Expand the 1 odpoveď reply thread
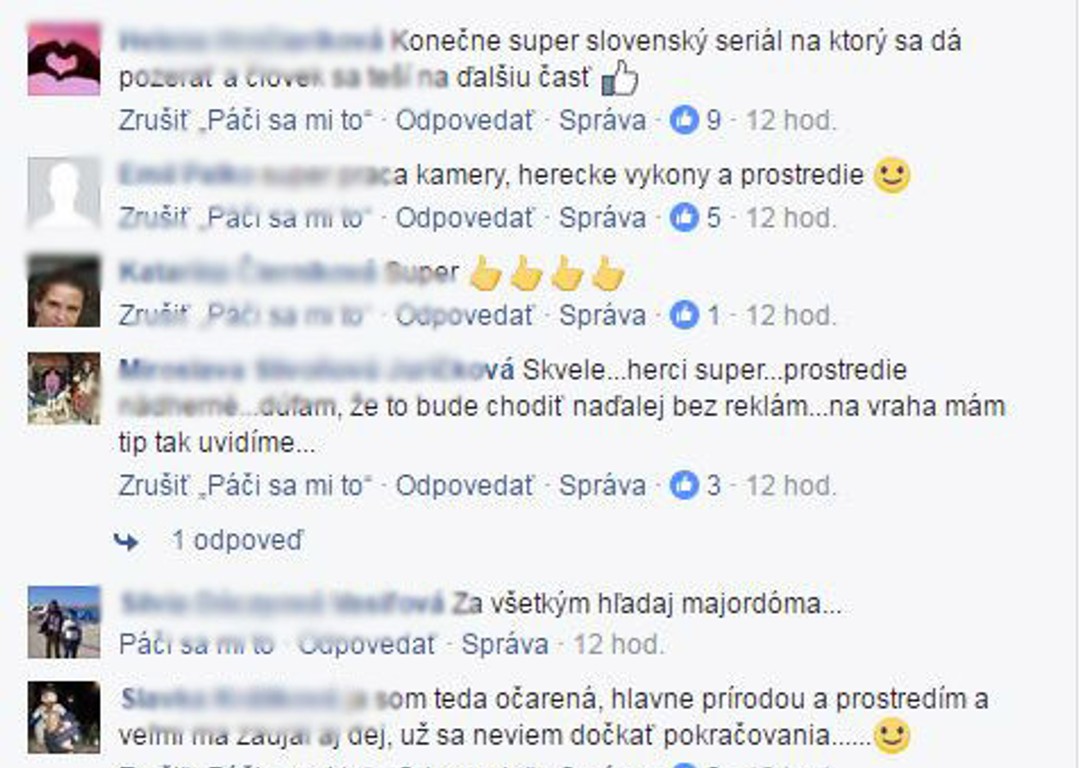The width and height of the screenshot is (1080, 768). point(237,541)
